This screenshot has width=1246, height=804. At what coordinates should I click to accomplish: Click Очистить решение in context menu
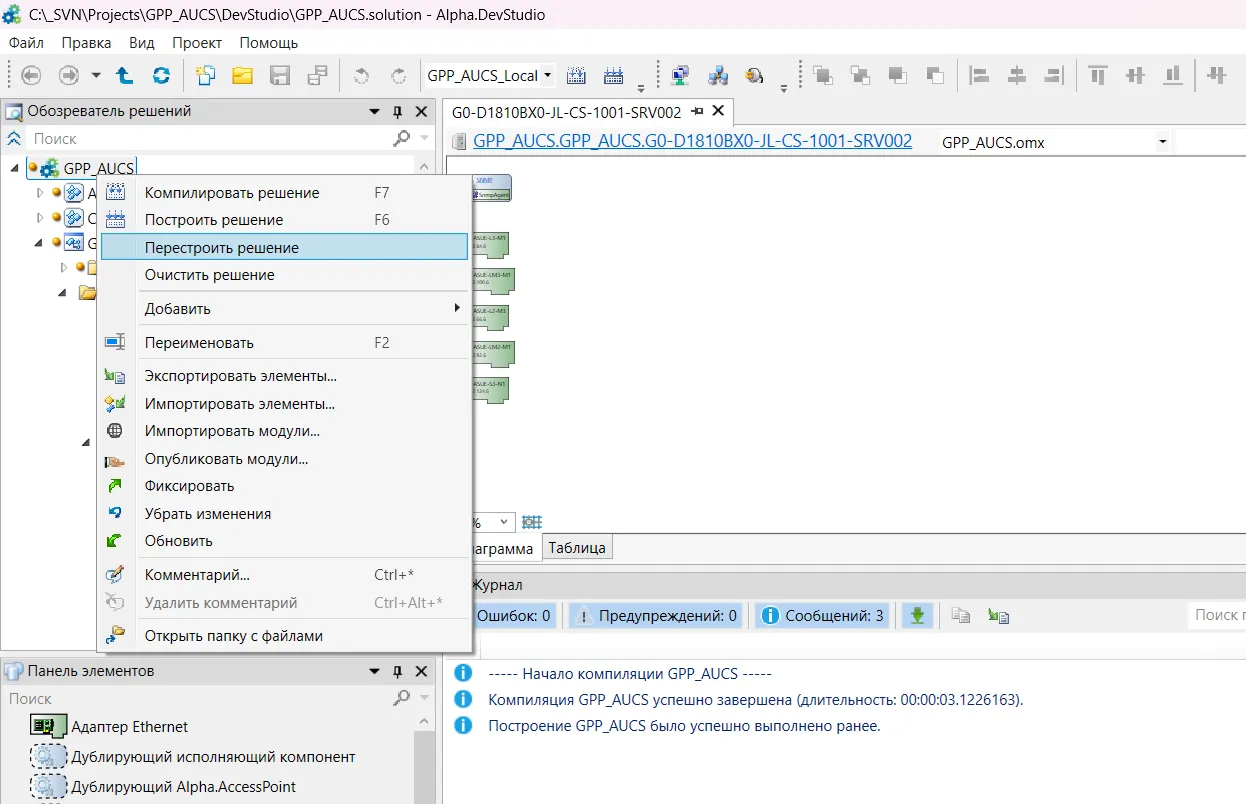[x=284, y=274]
